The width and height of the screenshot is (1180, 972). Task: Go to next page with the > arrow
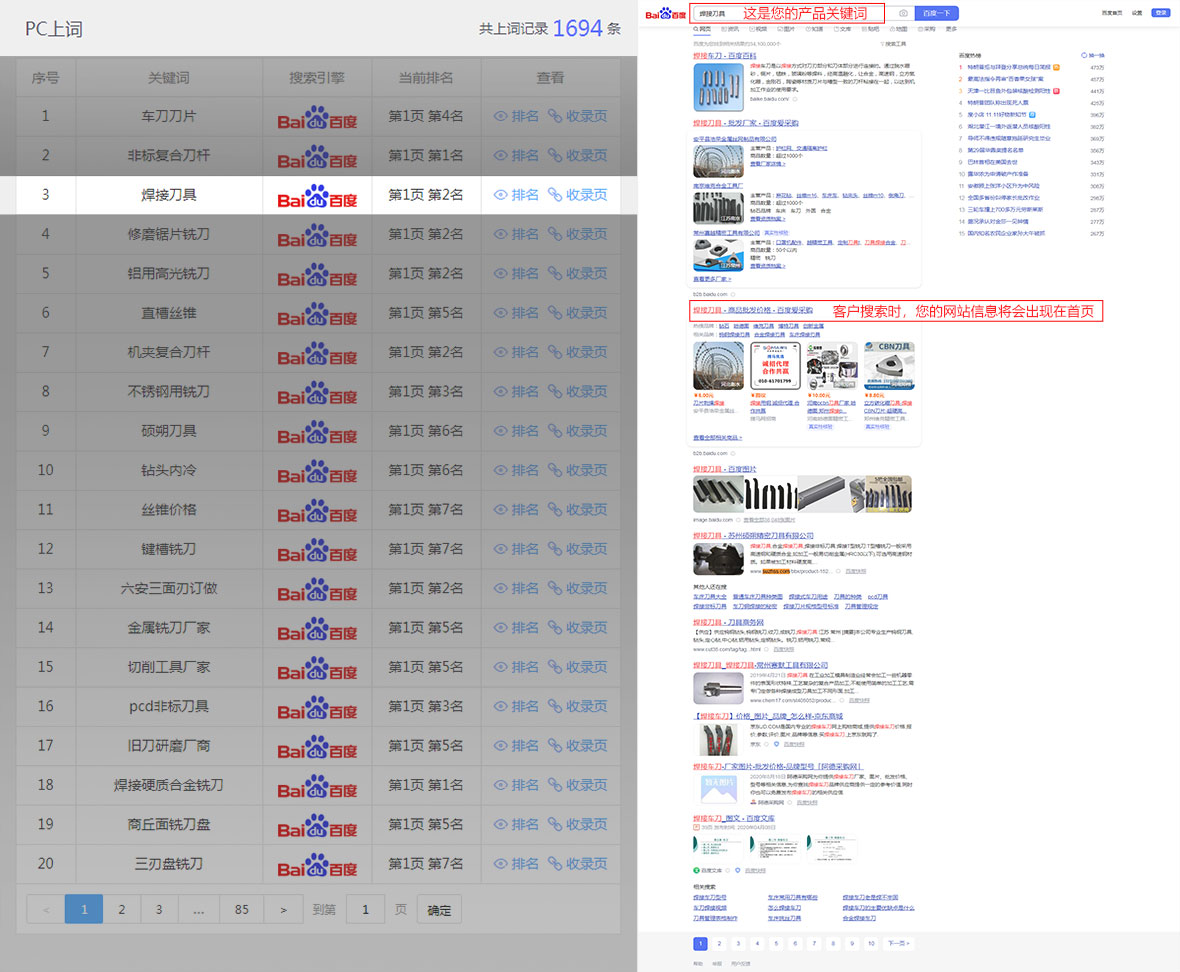coord(284,910)
